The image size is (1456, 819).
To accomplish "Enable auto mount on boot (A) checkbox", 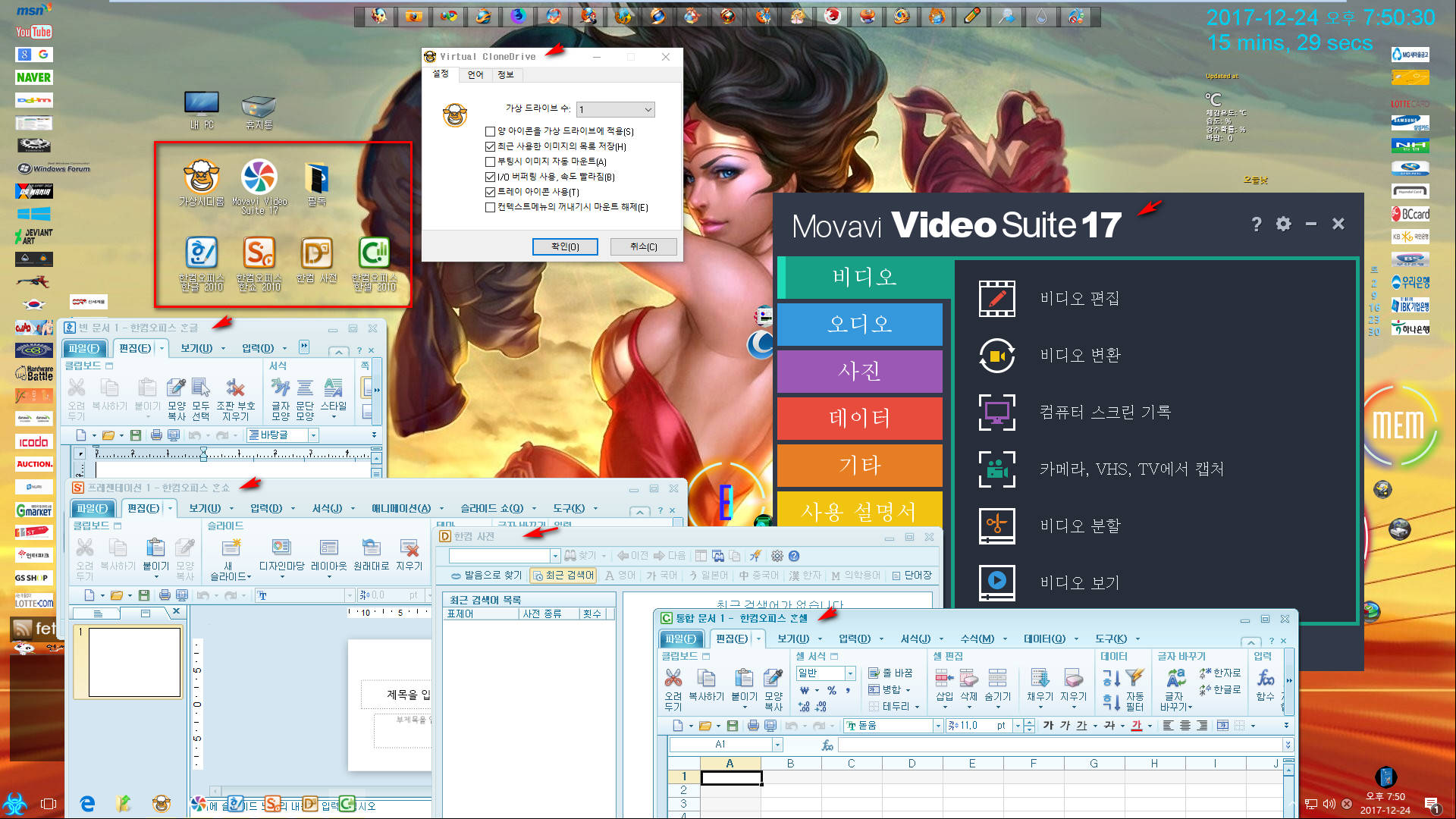I will pyautogui.click(x=490, y=162).
